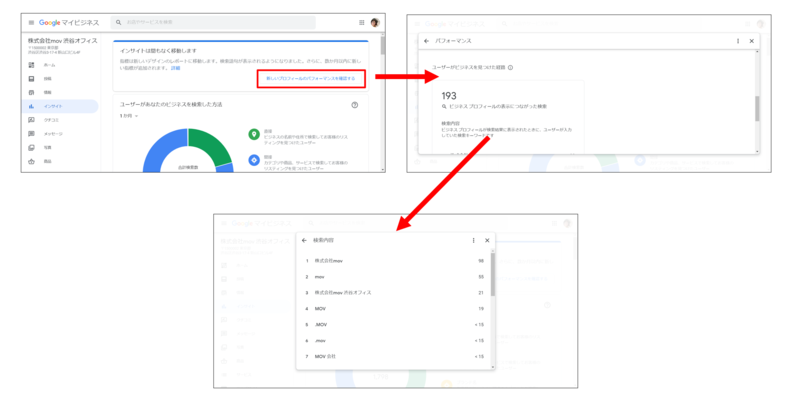Screen dimensions: 800x402
Task: Select rank 5 keyword .MOV
Action: coord(321,325)
